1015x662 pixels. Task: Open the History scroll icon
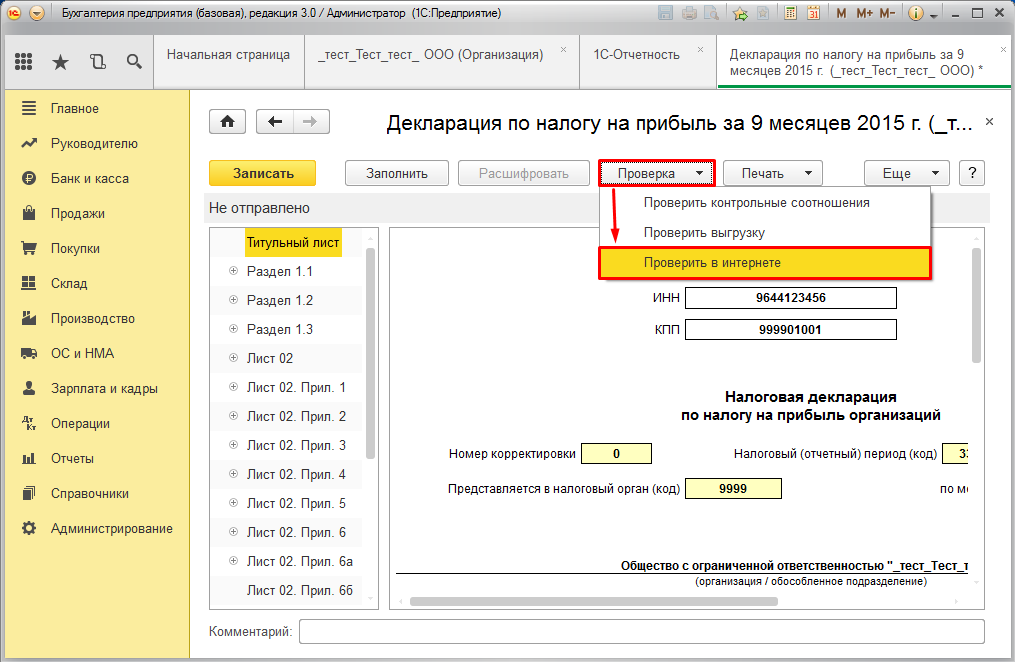pyautogui.click(x=97, y=62)
